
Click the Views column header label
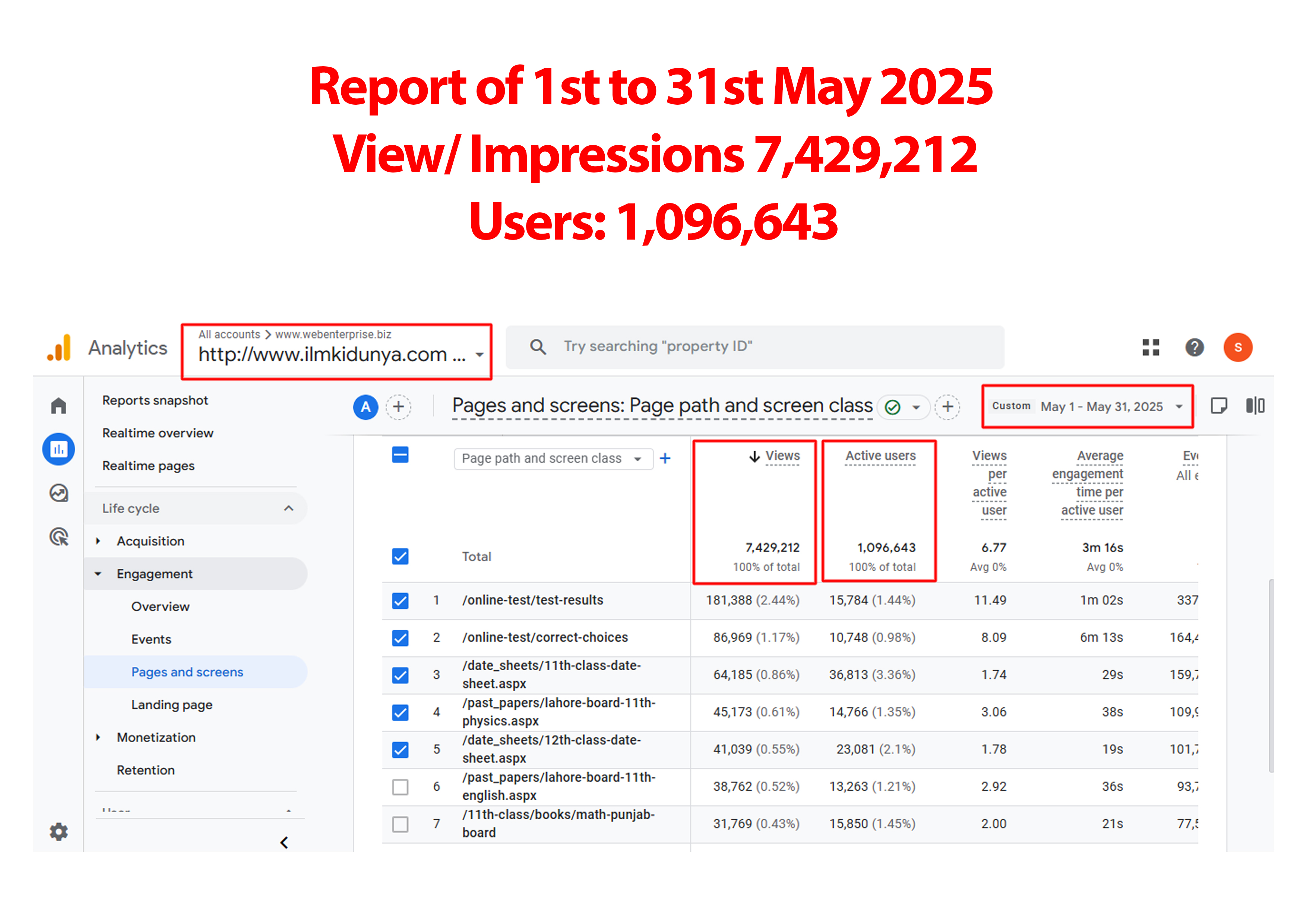click(x=782, y=456)
